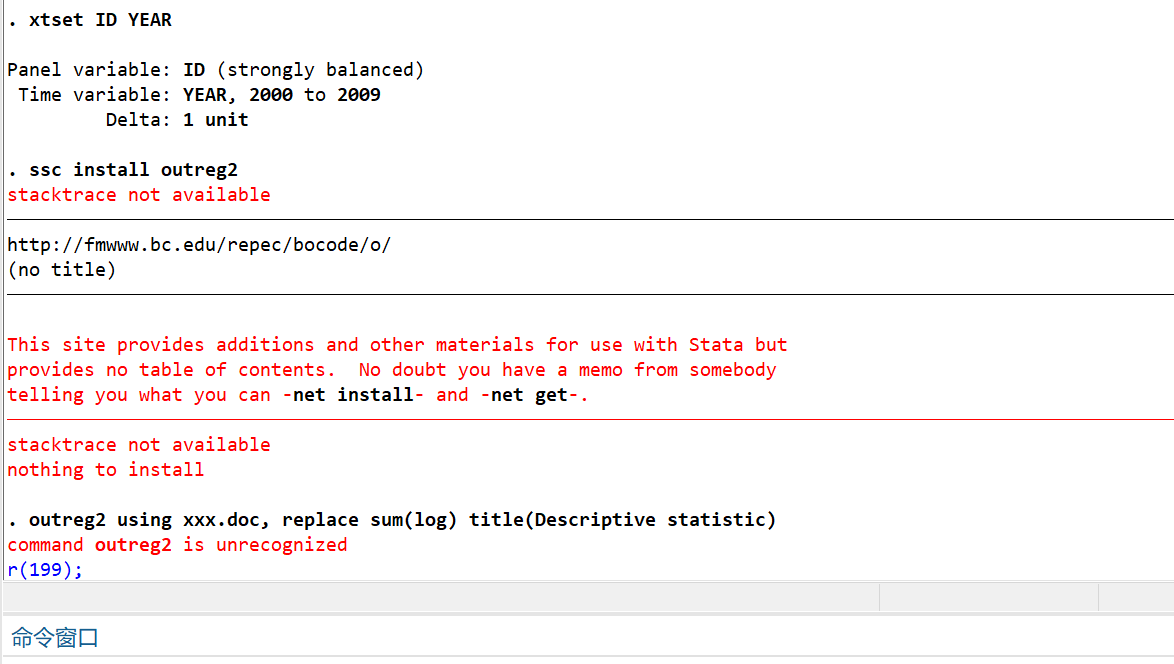Click the fmwww.bc.edu repec URL text

pyautogui.click(x=198, y=245)
